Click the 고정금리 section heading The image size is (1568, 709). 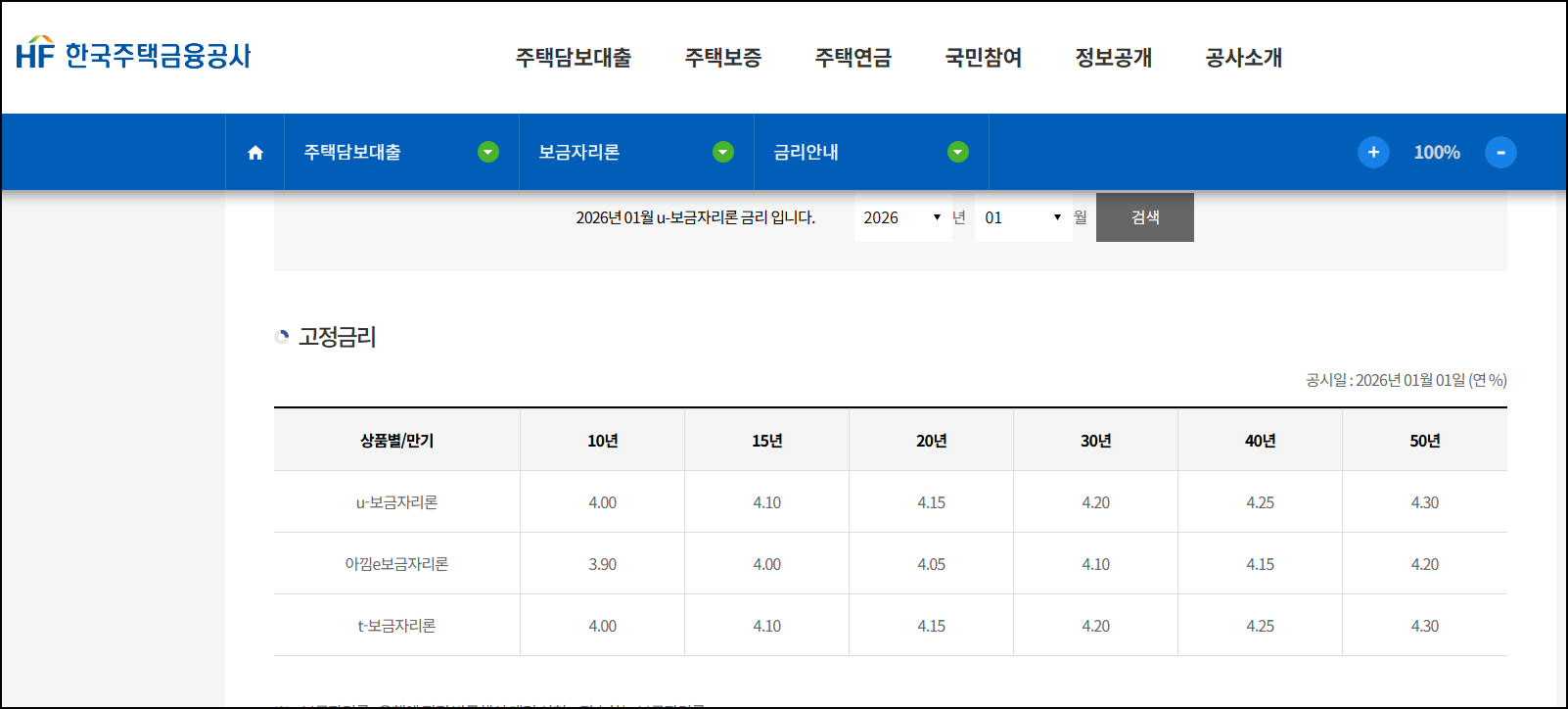click(338, 337)
